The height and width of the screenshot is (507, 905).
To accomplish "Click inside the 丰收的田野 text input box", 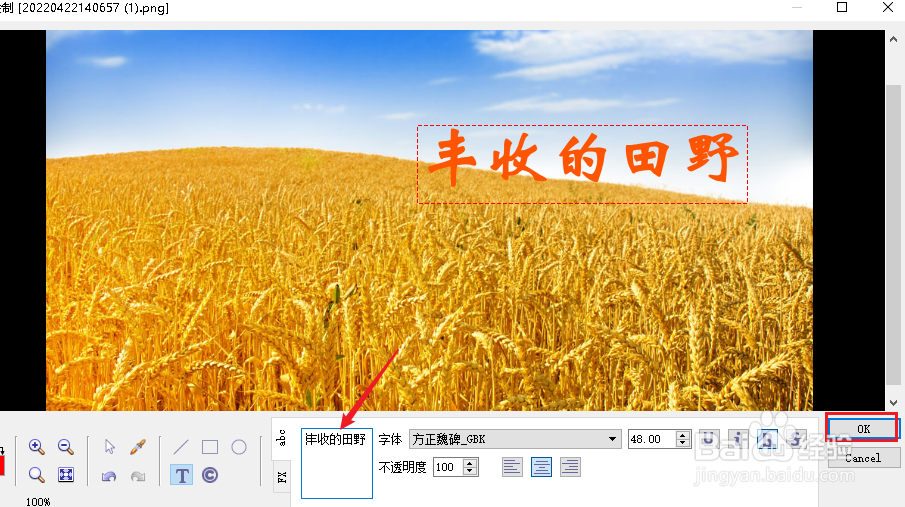I will pyautogui.click(x=337, y=463).
